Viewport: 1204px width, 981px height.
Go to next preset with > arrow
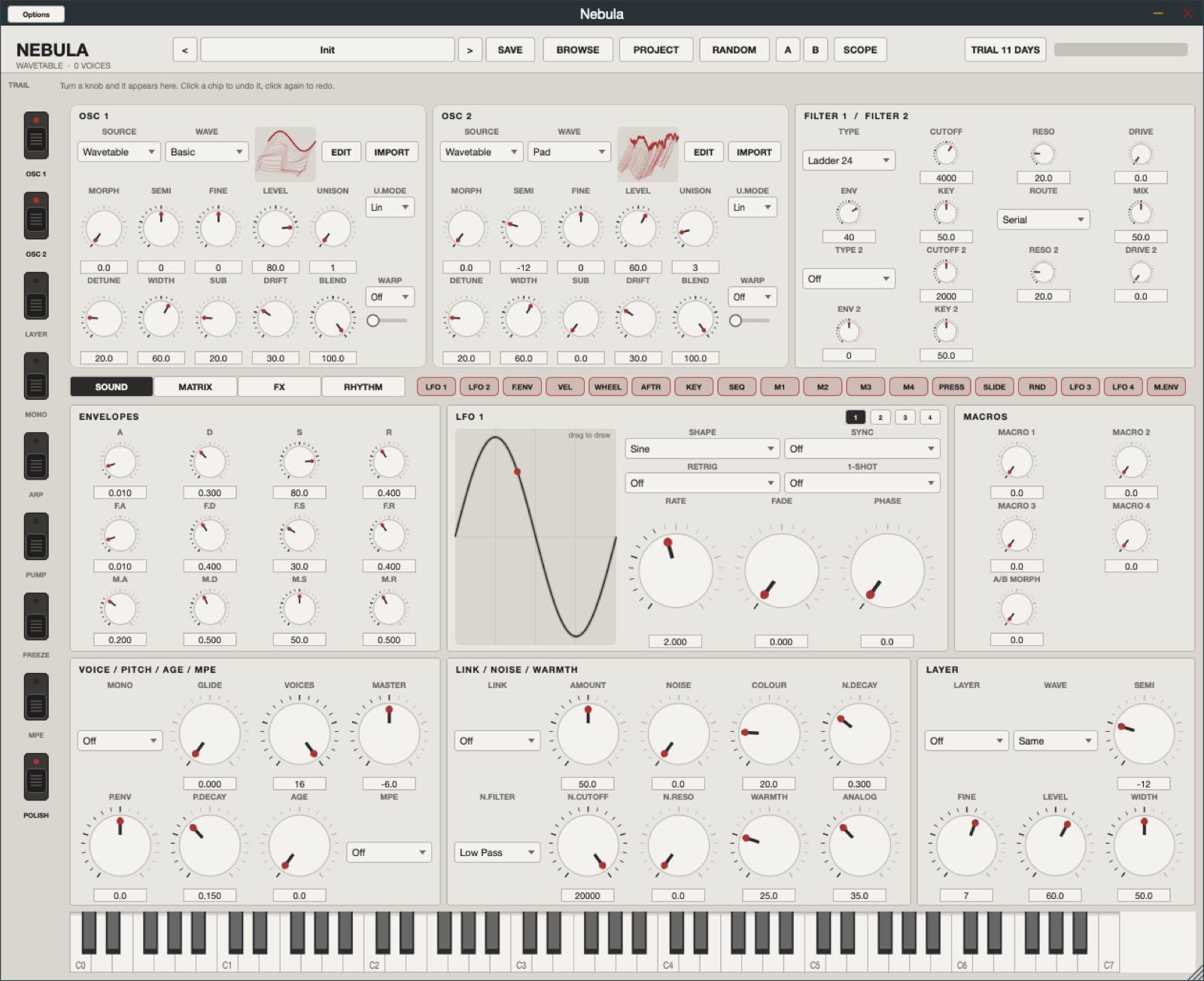point(470,50)
